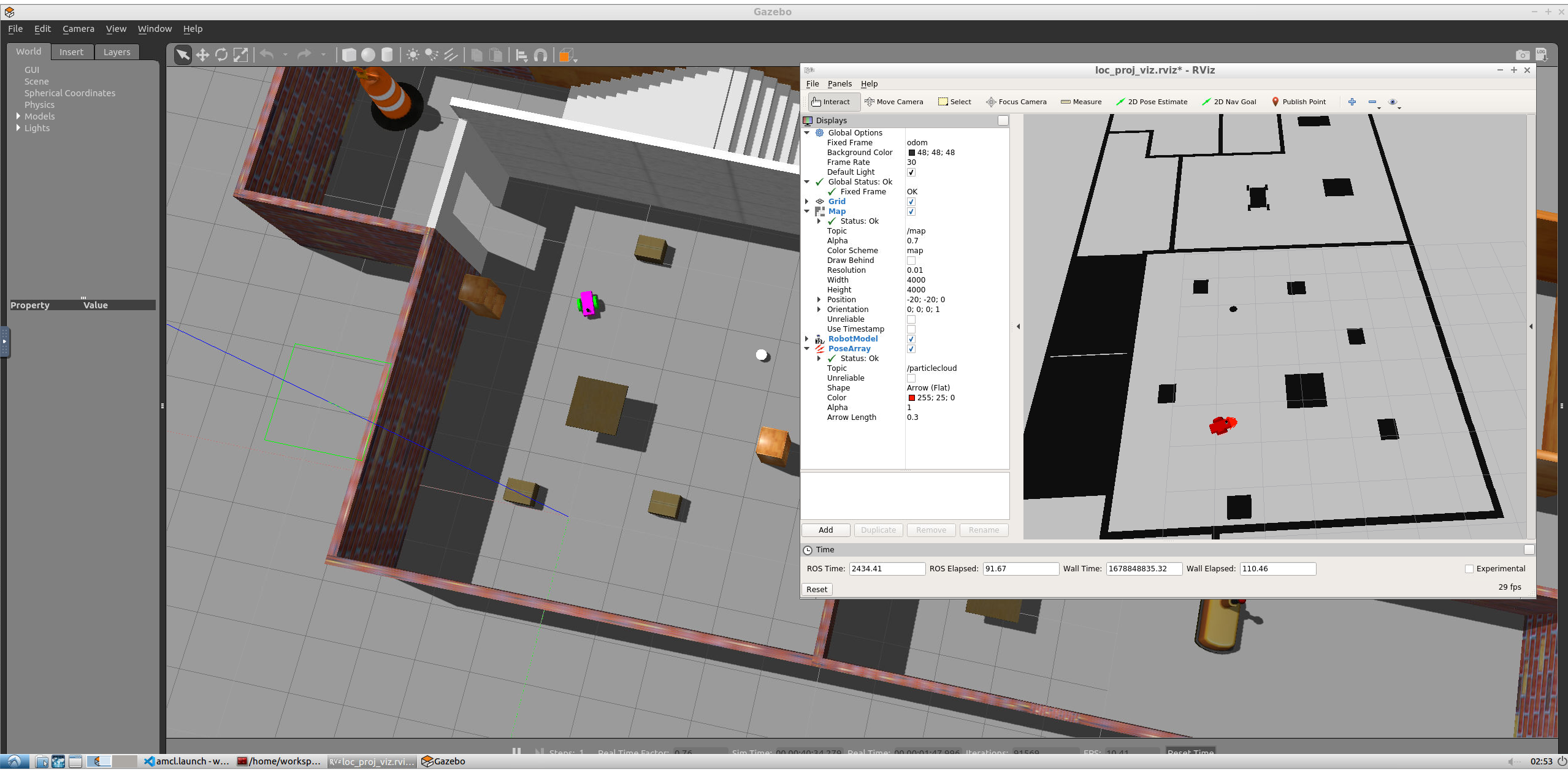
Task: Toggle the Grid display checkbox
Action: (911, 202)
